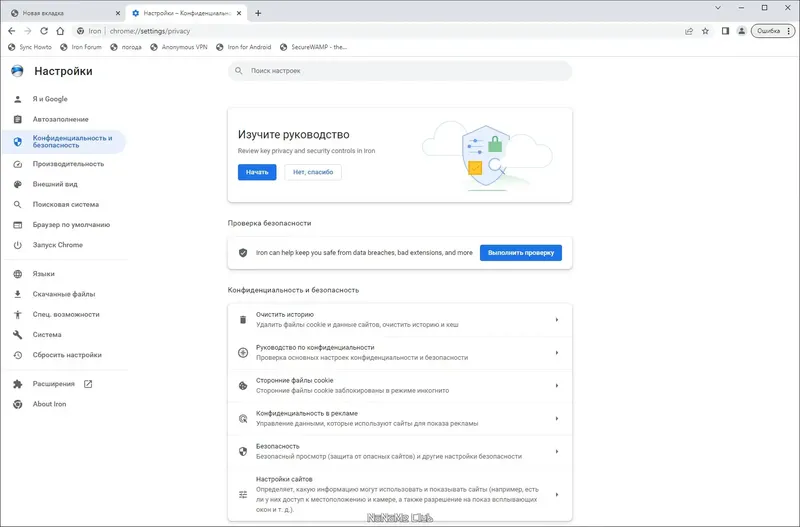This screenshot has height=527, width=800.
Task: Open the home page via house icon
Action: (x=60, y=31)
